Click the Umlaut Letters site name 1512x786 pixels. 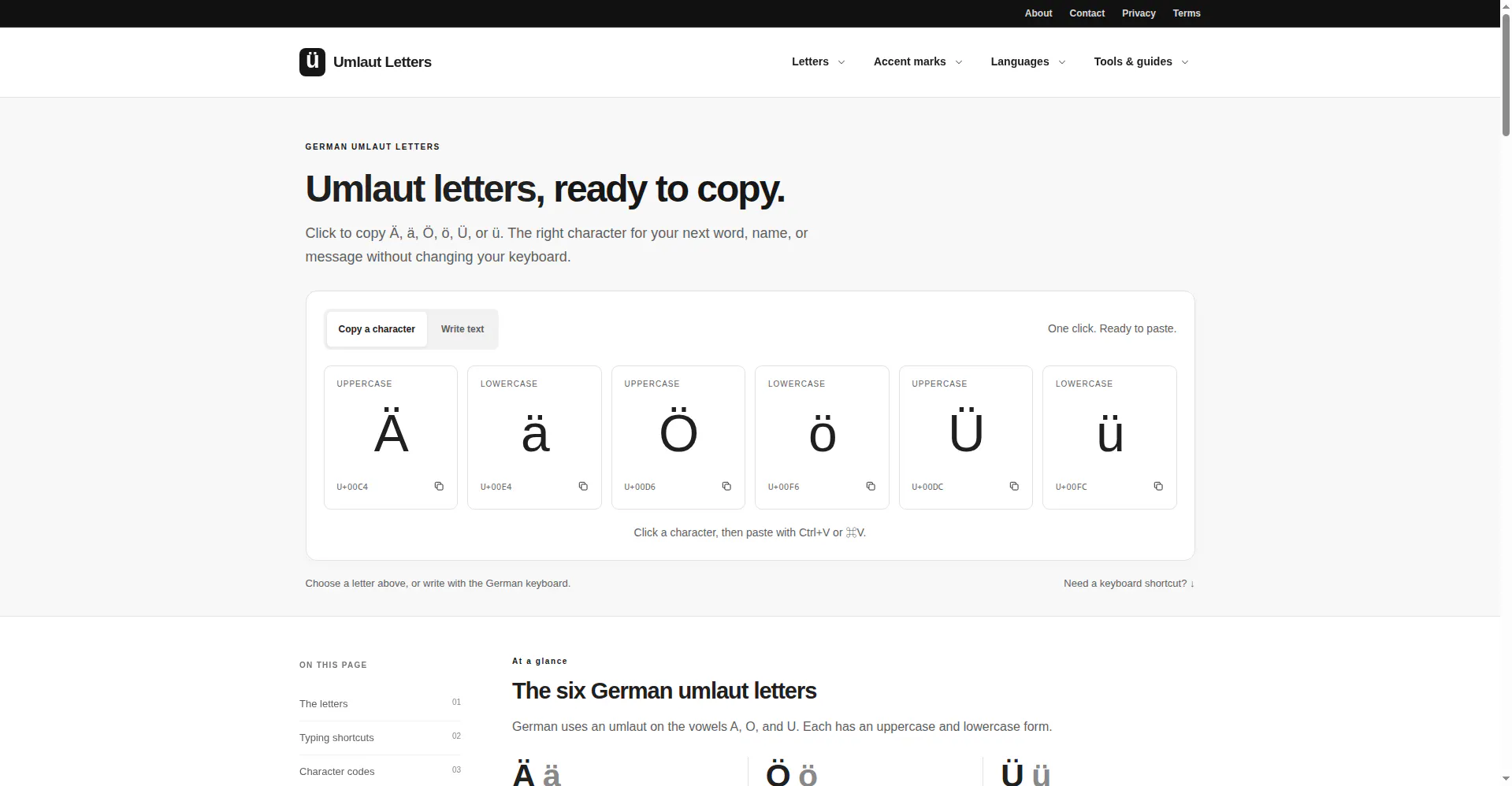pyautogui.click(x=382, y=62)
